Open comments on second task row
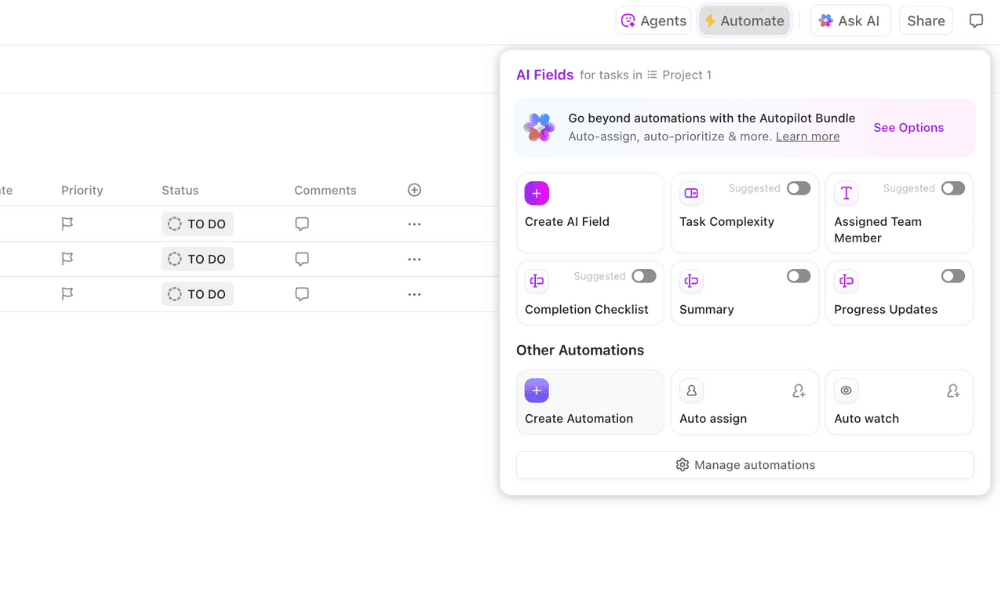Screen dimensions: 1000x600 pyautogui.click(x=302, y=259)
